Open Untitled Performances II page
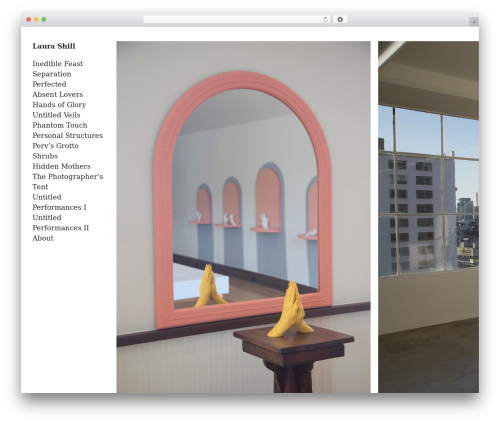This screenshot has height=423, width=500. (x=61, y=223)
